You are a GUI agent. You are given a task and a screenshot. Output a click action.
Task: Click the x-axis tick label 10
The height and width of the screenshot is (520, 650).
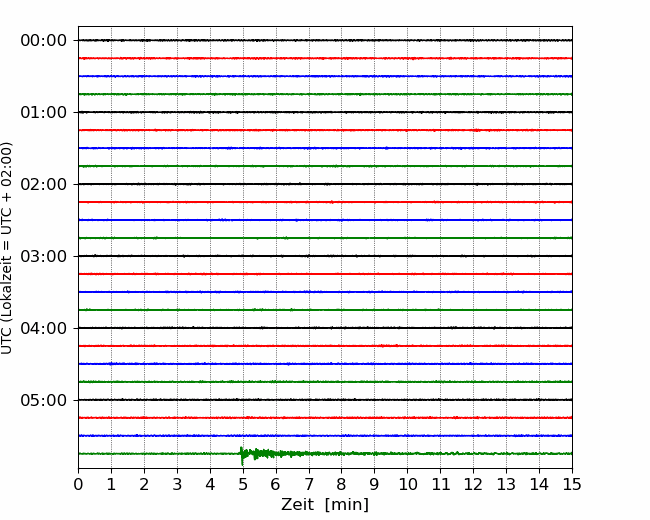(x=408, y=484)
